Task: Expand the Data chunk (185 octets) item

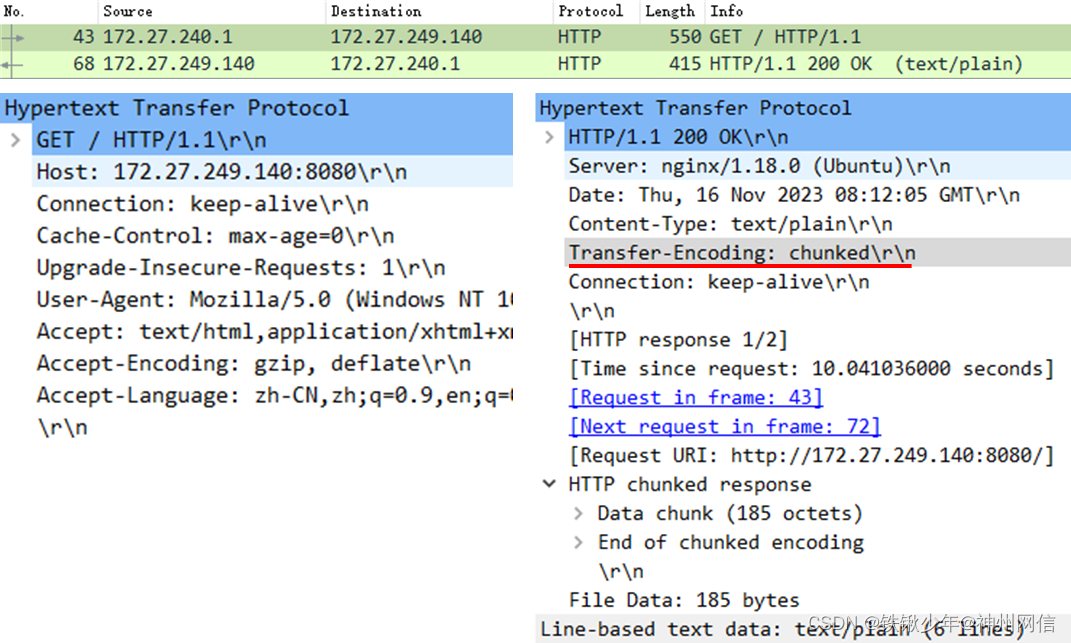Action: pyautogui.click(x=579, y=513)
